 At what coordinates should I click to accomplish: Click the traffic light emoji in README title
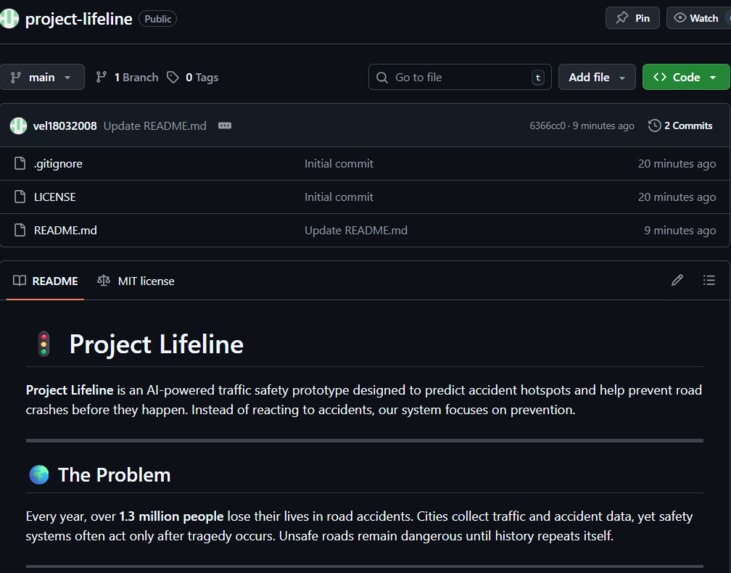pyautogui.click(x=44, y=344)
